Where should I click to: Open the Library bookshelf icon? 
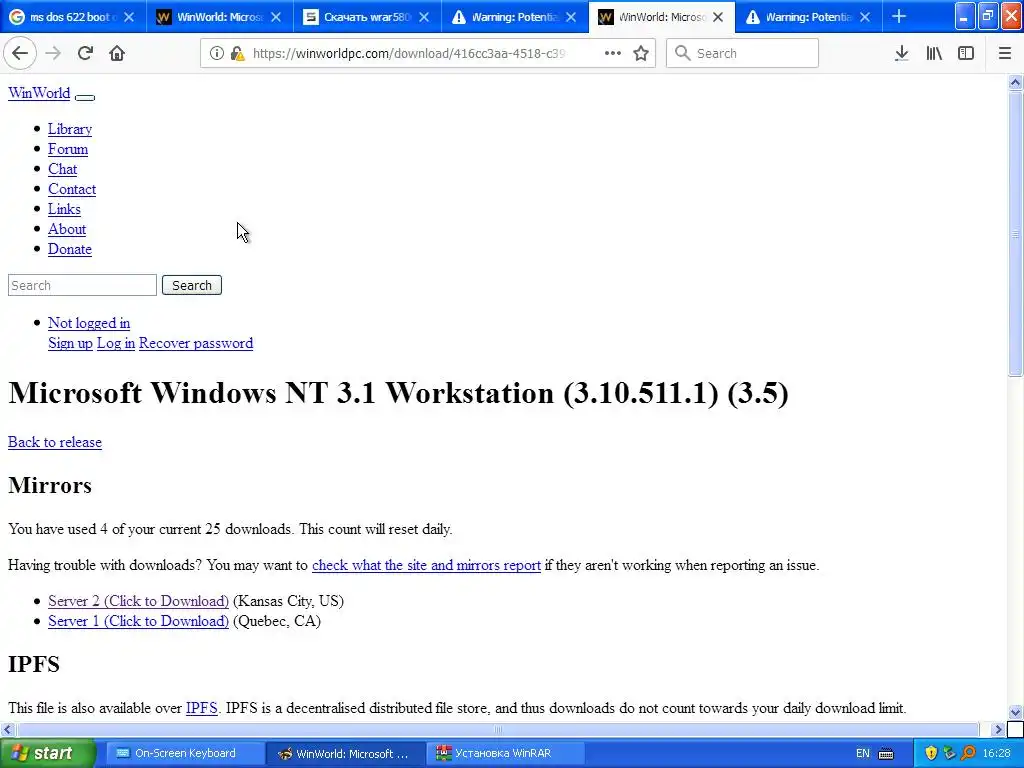point(934,54)
